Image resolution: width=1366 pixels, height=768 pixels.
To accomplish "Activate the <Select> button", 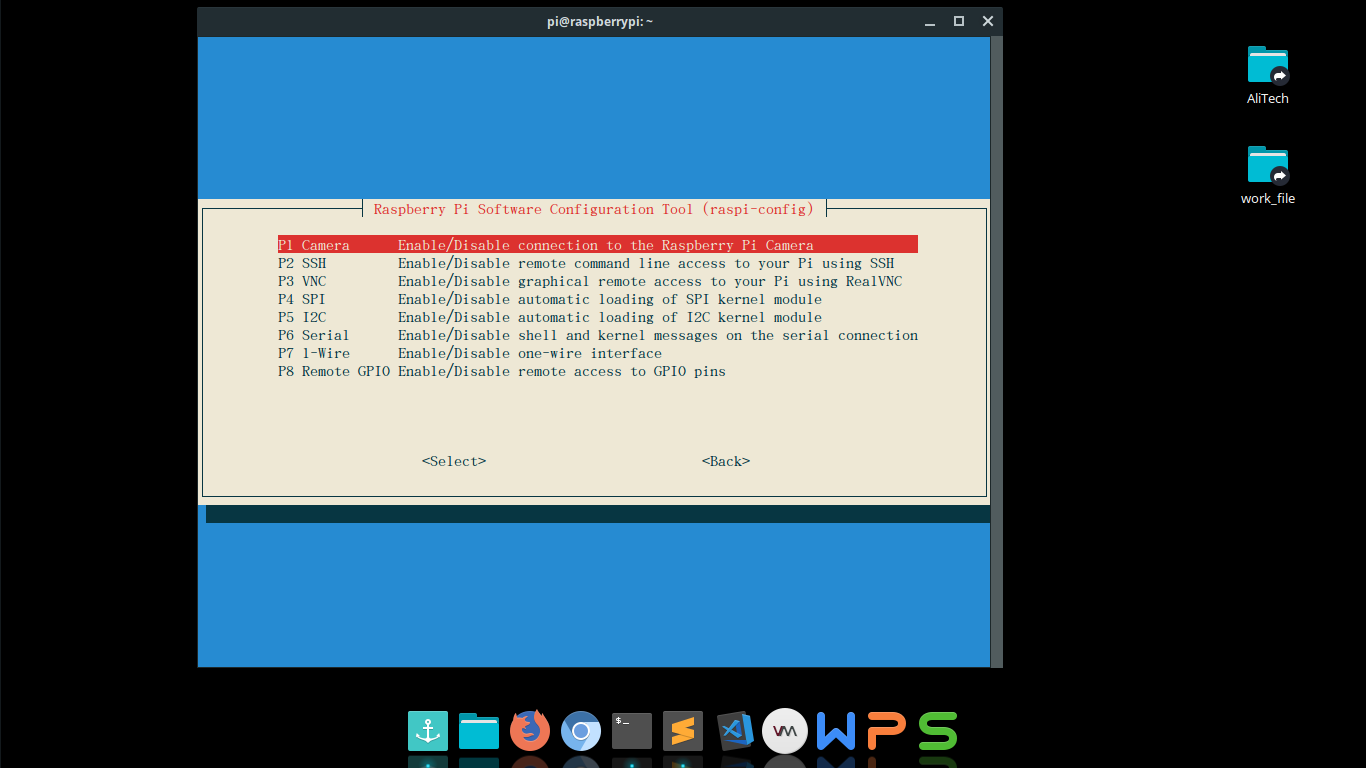I will pyautogui.click(x=454, y=461).
